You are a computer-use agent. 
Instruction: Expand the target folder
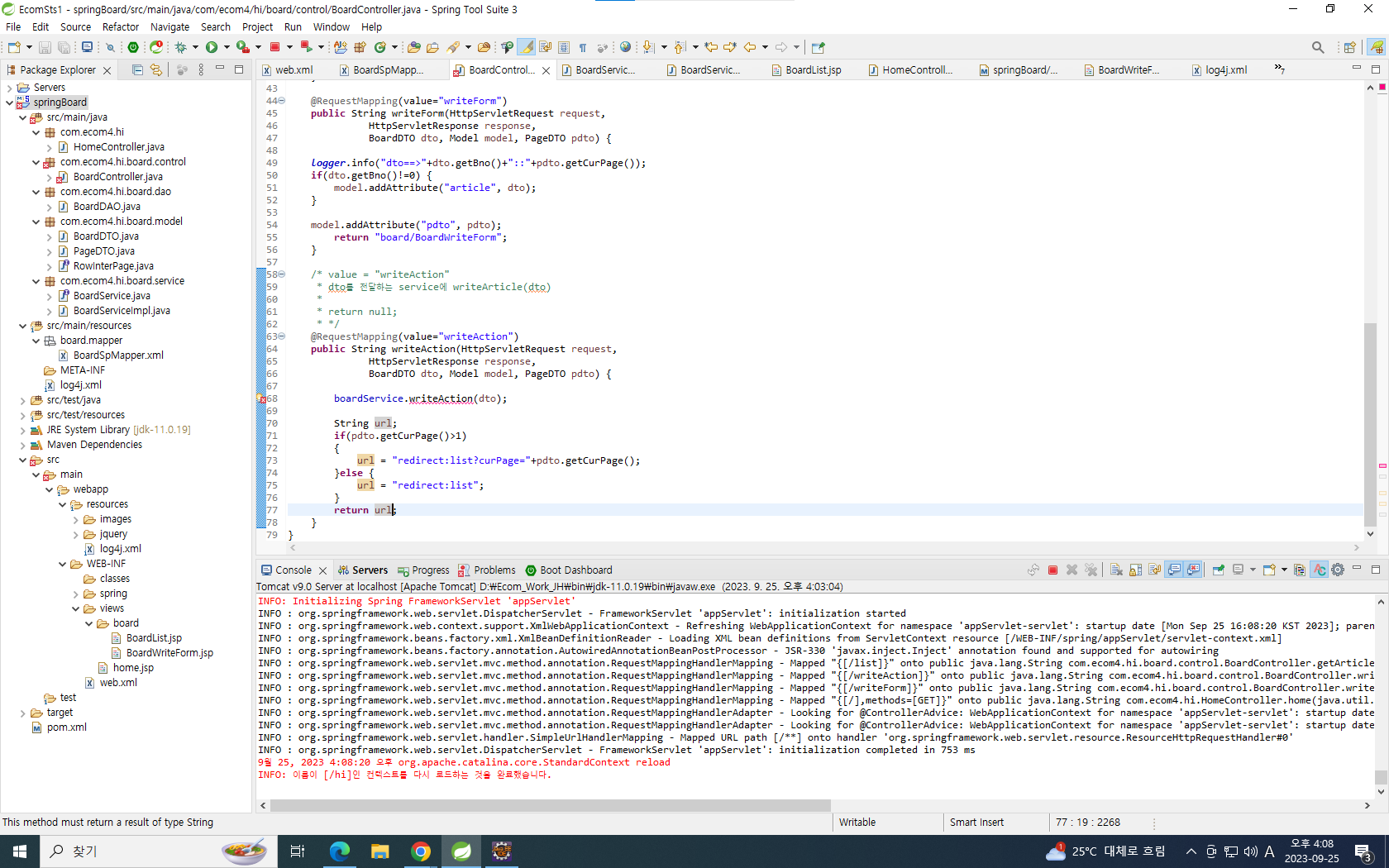[22, 713]
